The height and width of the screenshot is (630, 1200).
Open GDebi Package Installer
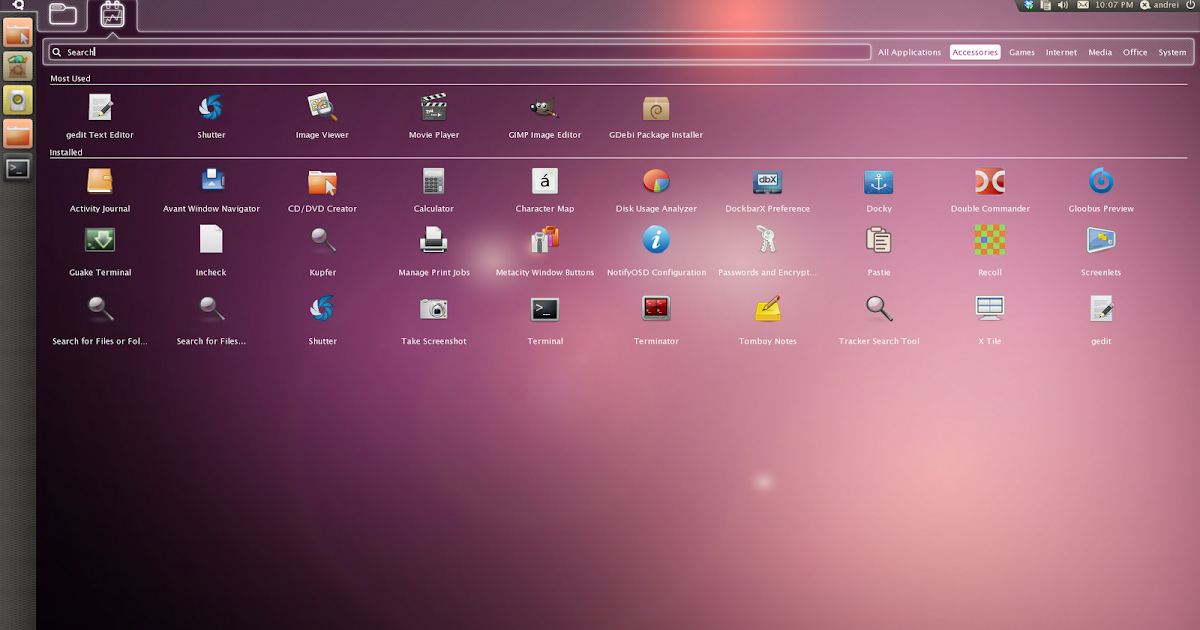(655, 115)
